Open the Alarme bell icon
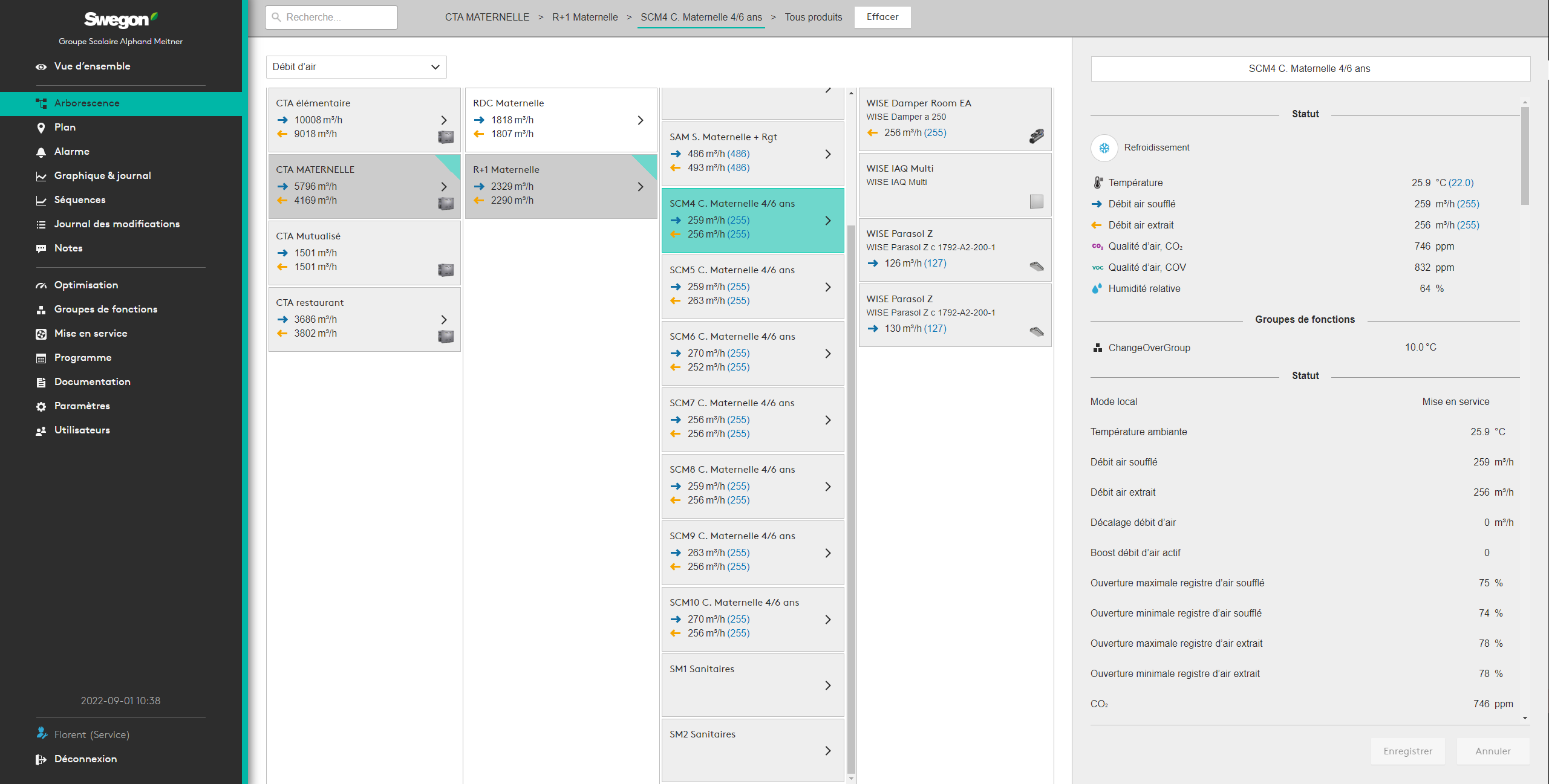The height and width of the screenshot is (784, 1549). [41, 152]
